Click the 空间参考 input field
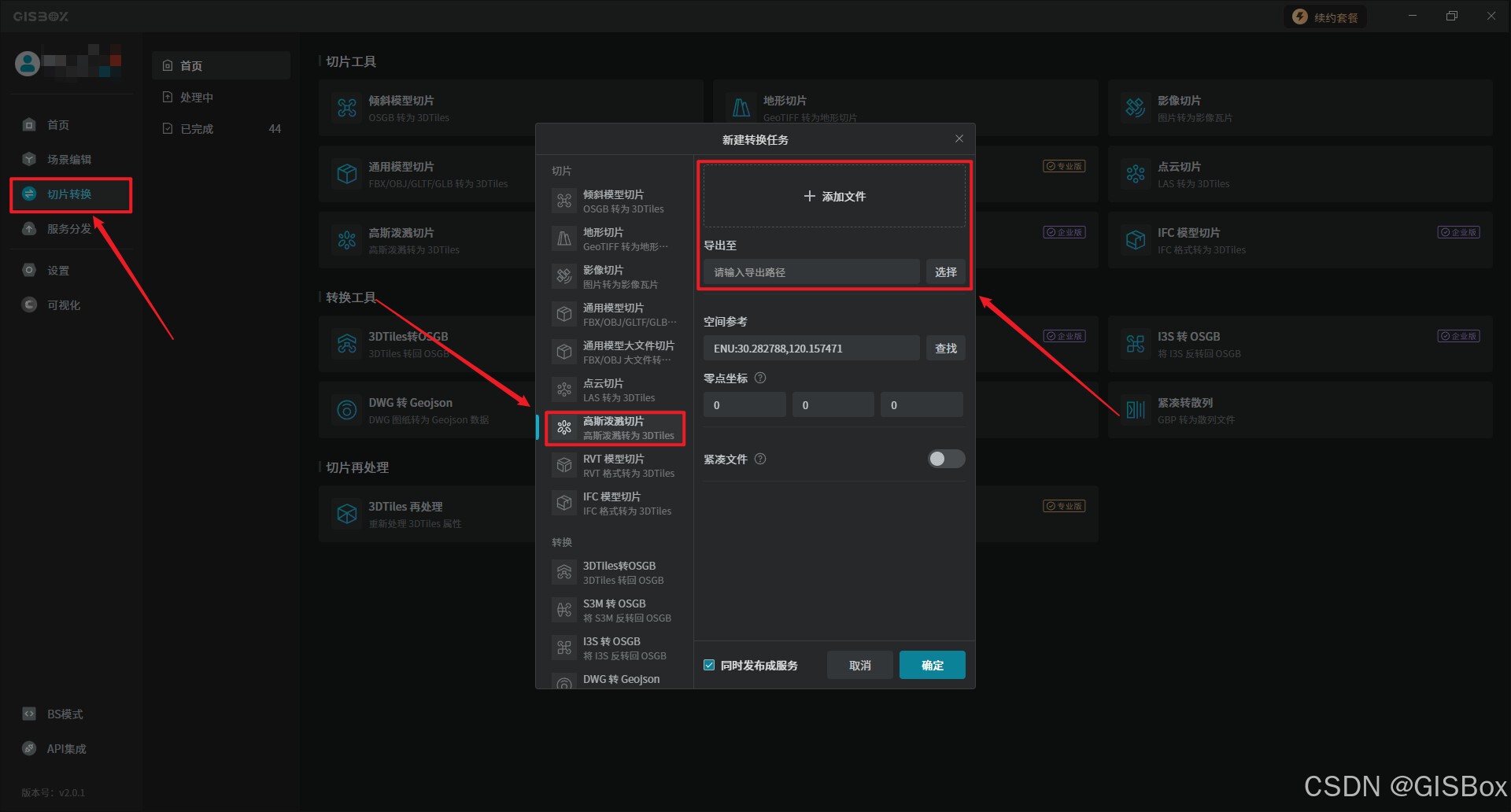The width and height of the screenshot is (1511, 812). [x=811, y=348]
